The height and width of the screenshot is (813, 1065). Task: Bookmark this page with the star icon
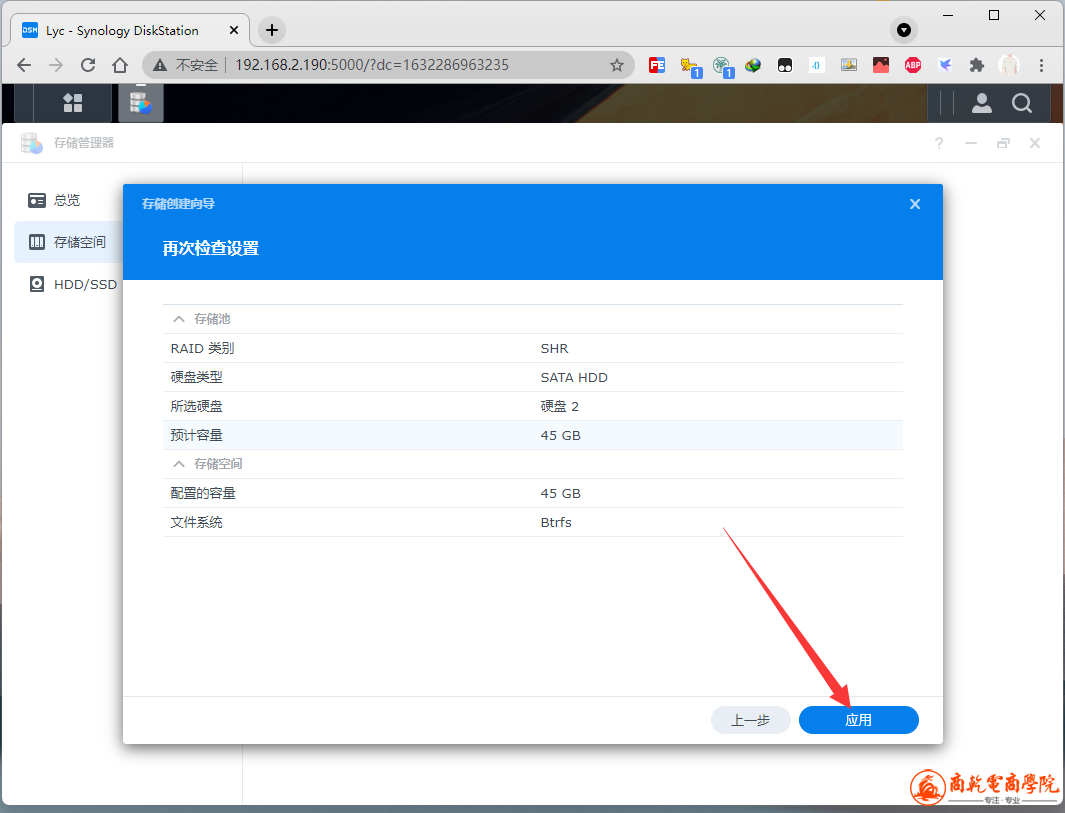(x=617, y=65)
